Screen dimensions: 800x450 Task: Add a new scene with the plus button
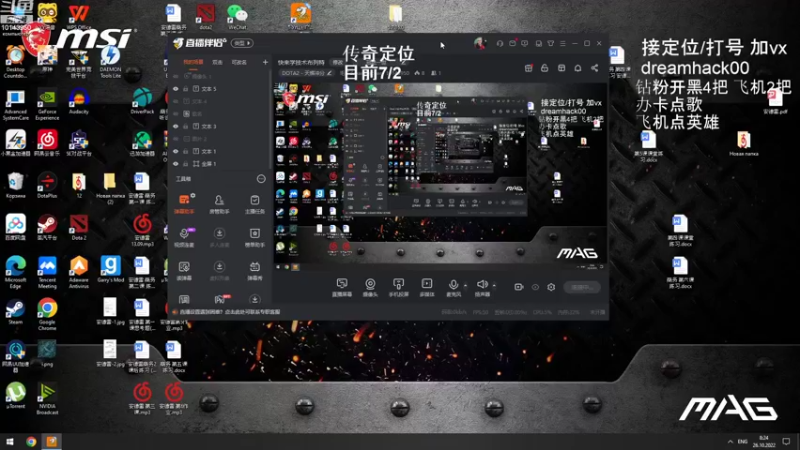click(265, 62)
